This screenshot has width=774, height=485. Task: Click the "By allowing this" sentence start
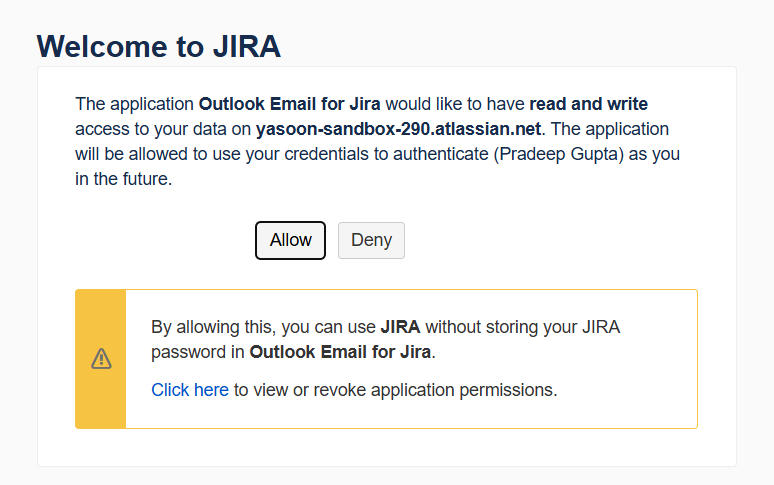click(210, 327)
